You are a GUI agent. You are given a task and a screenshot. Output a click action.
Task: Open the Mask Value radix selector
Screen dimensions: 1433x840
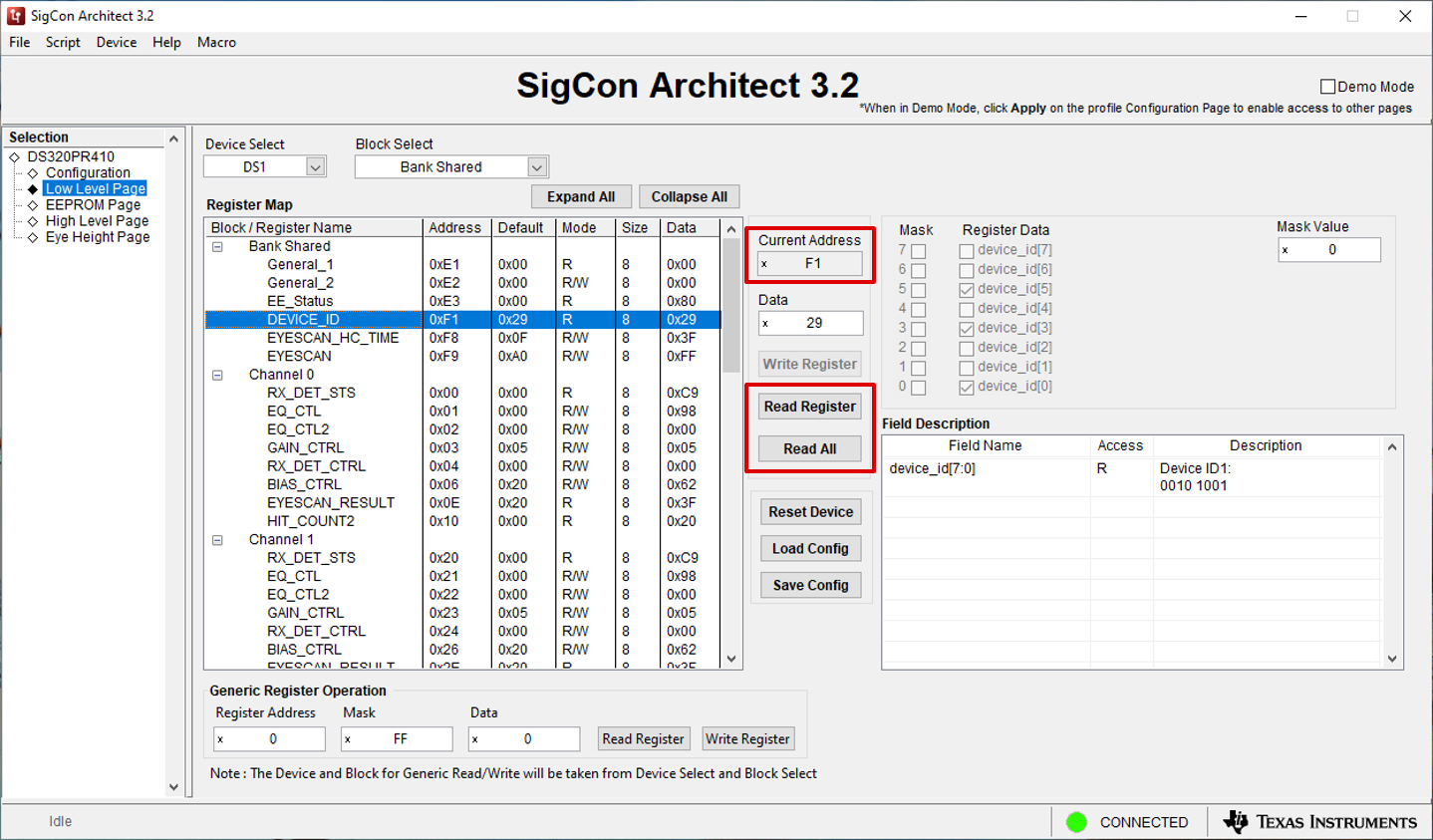pyautogui.click(x=1285, y=250)
